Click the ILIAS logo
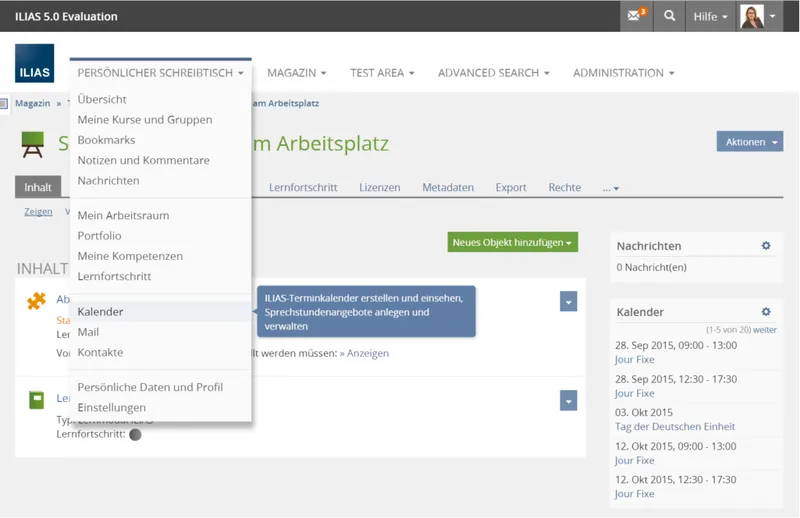Screen dimensions: 800x518 tap(34, 63)
